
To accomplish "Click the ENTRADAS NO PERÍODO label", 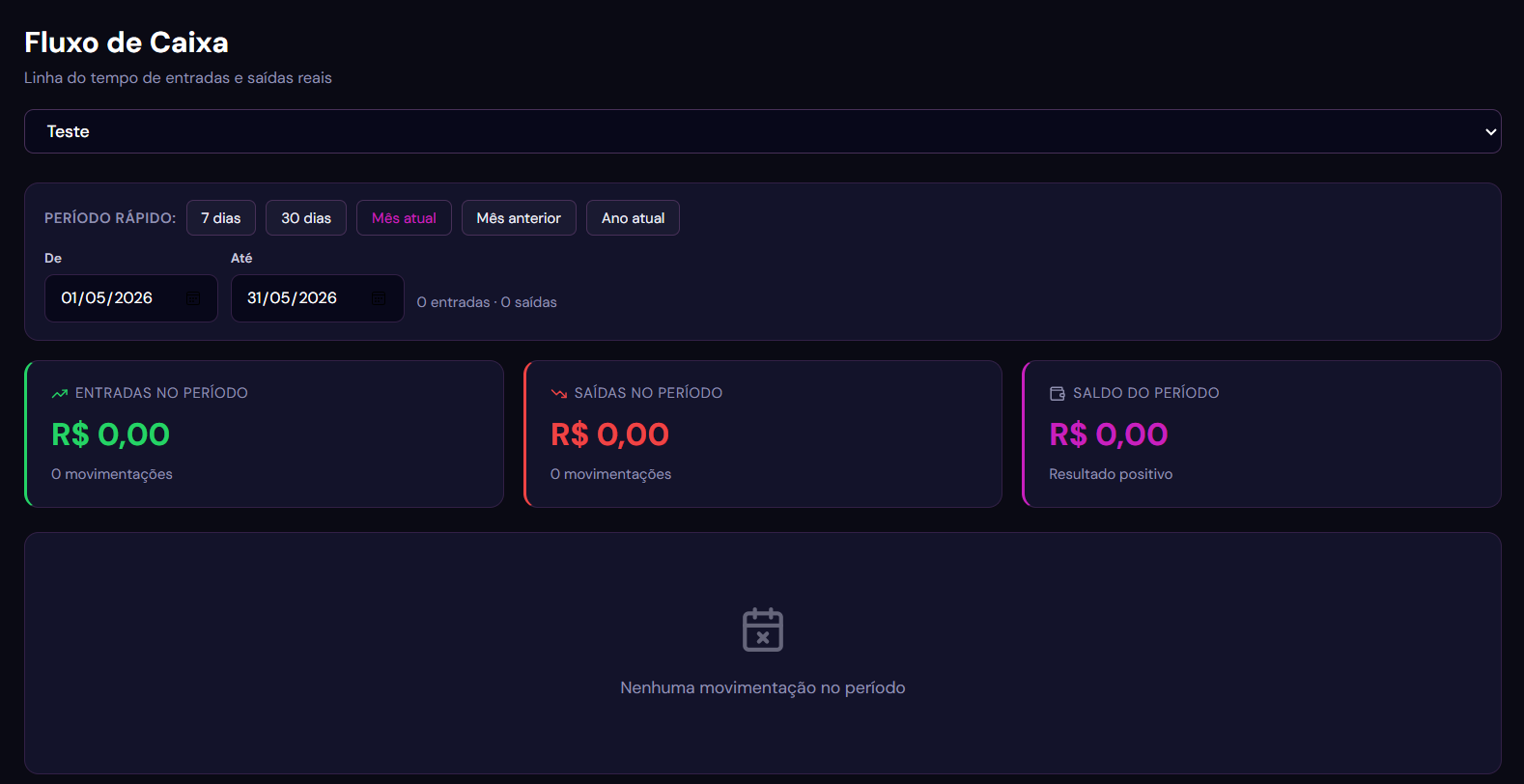I will (161, 393).
